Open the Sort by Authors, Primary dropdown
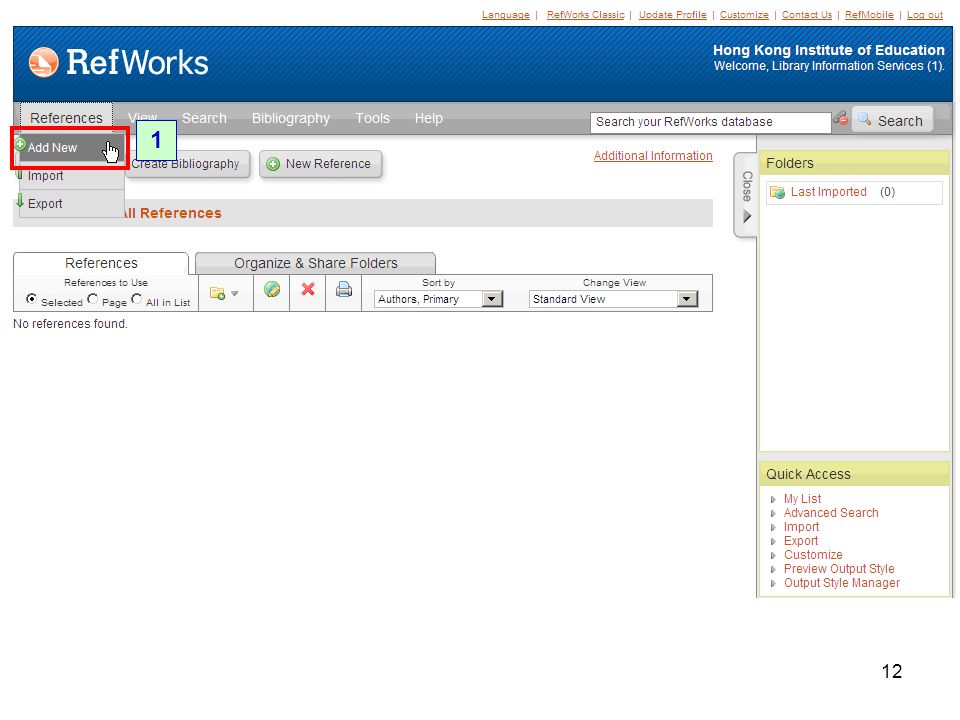The height and width of the screenshot is (720, 960). point(438,299)
